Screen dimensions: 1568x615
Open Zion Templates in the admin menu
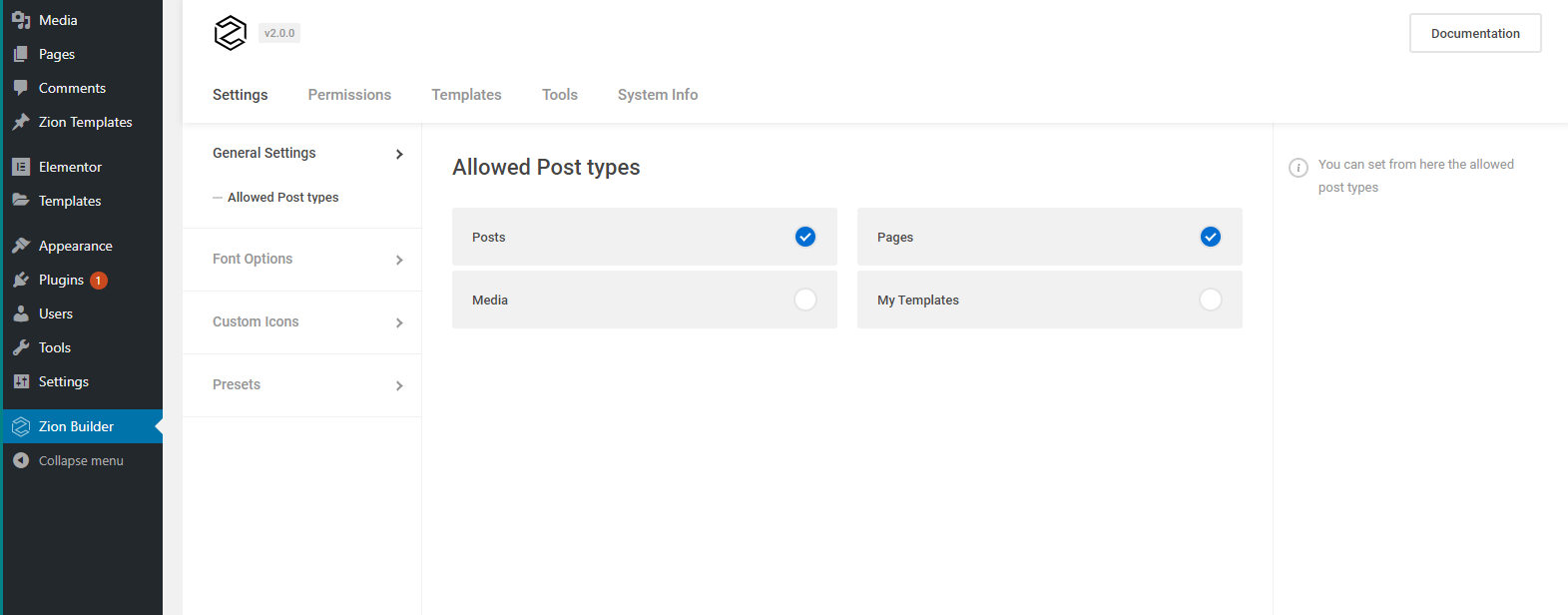[83, 122]
